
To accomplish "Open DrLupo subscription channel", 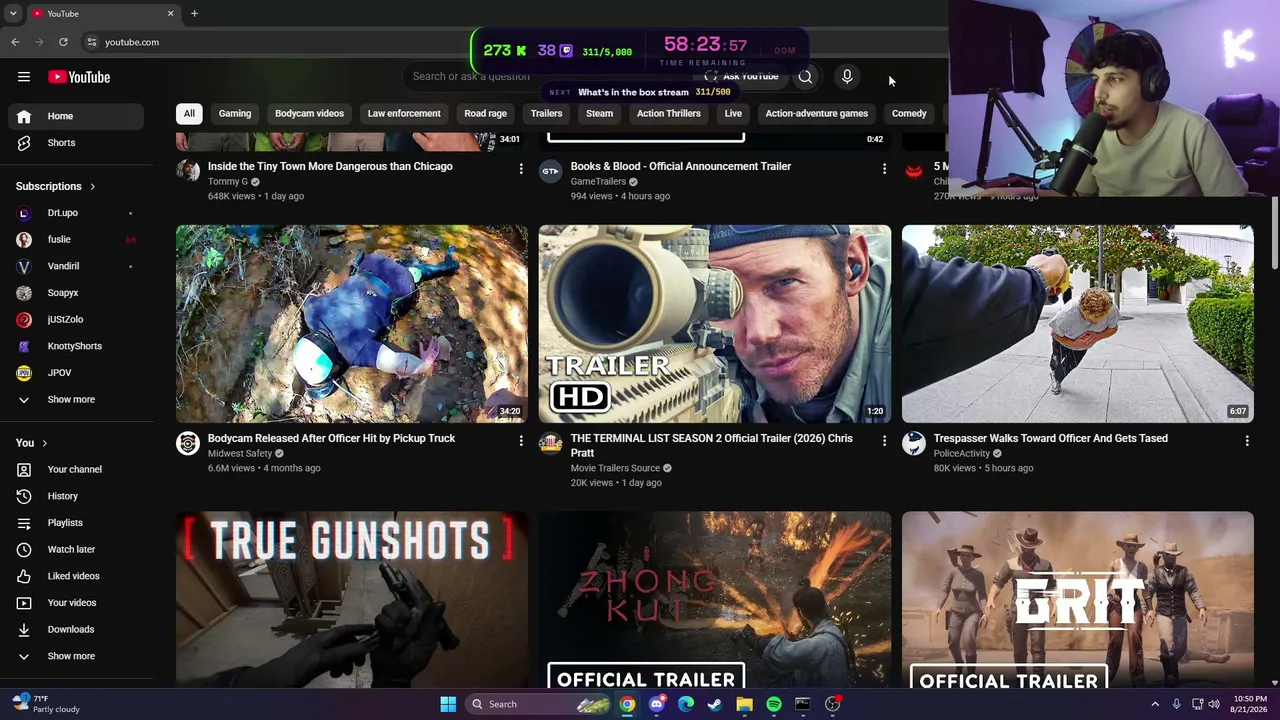I will pos(76,213).
